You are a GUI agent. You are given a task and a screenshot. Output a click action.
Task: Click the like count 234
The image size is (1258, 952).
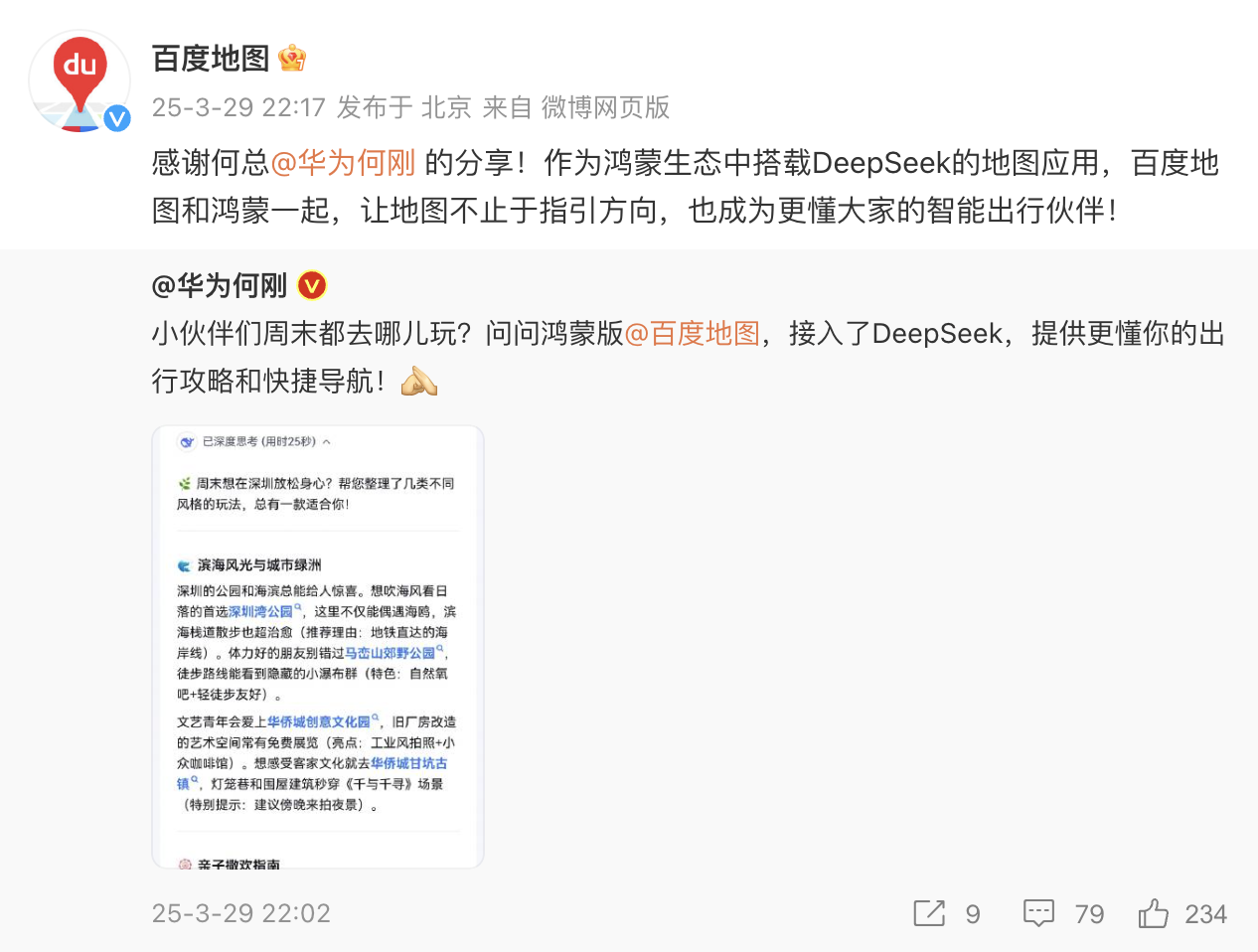coord(1205,914)
